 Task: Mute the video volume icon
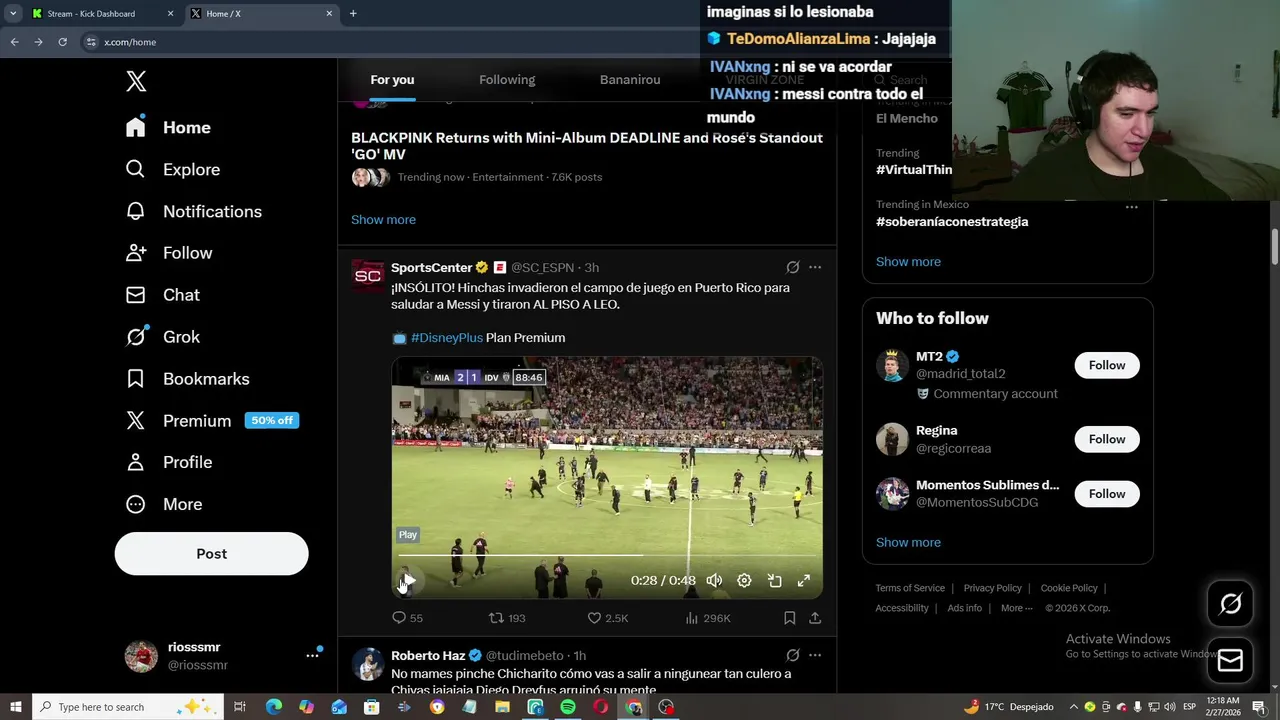pos(714,580)
